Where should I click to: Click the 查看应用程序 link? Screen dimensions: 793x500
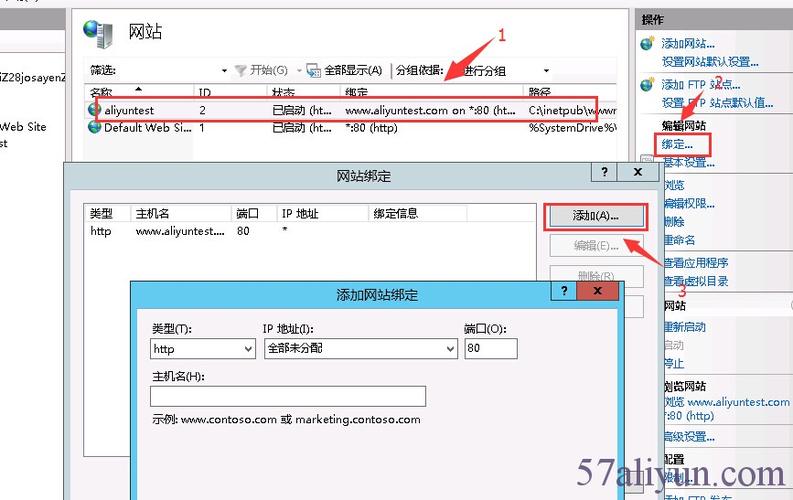pos(695,263)
